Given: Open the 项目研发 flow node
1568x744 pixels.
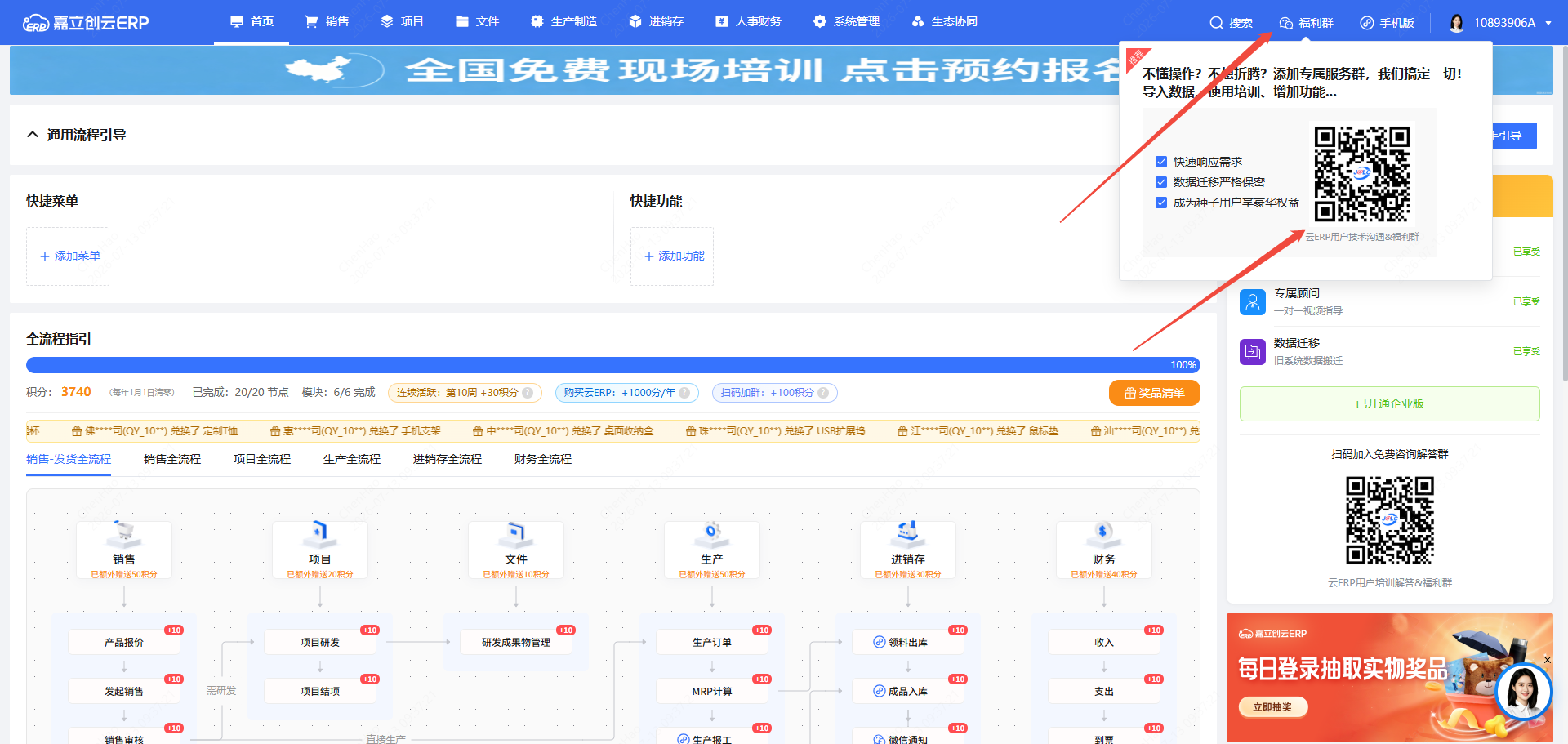Looking at the screenshot, I should pos(320,642).
